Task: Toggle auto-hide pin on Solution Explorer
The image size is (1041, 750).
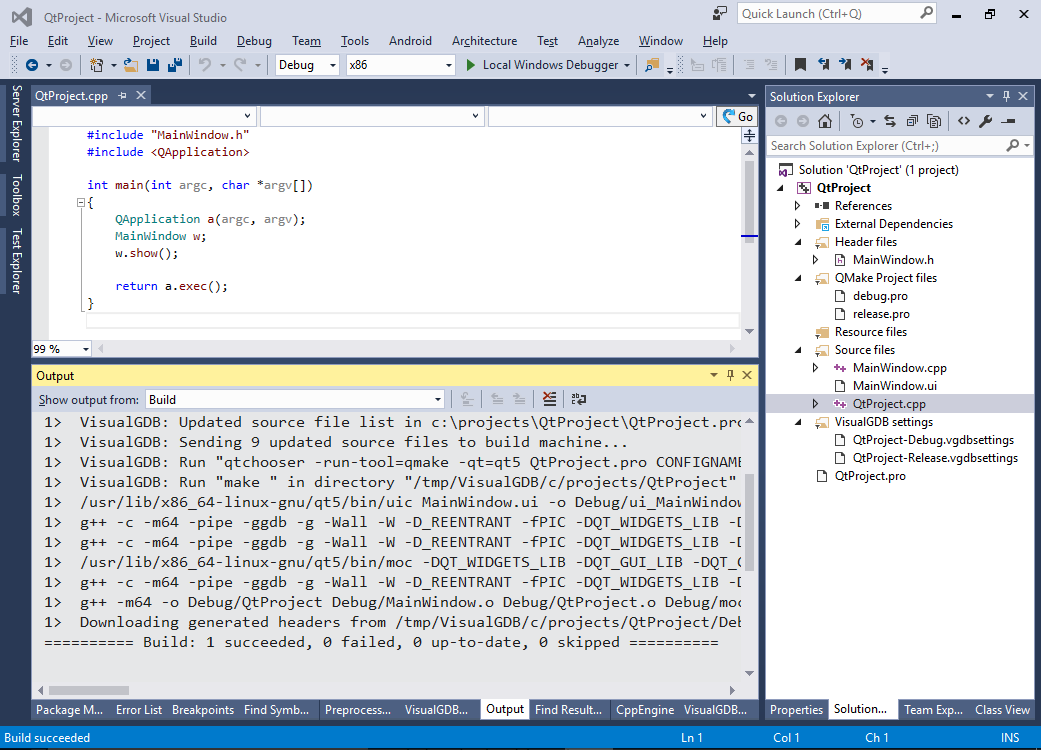Action: coord(1006,96)
